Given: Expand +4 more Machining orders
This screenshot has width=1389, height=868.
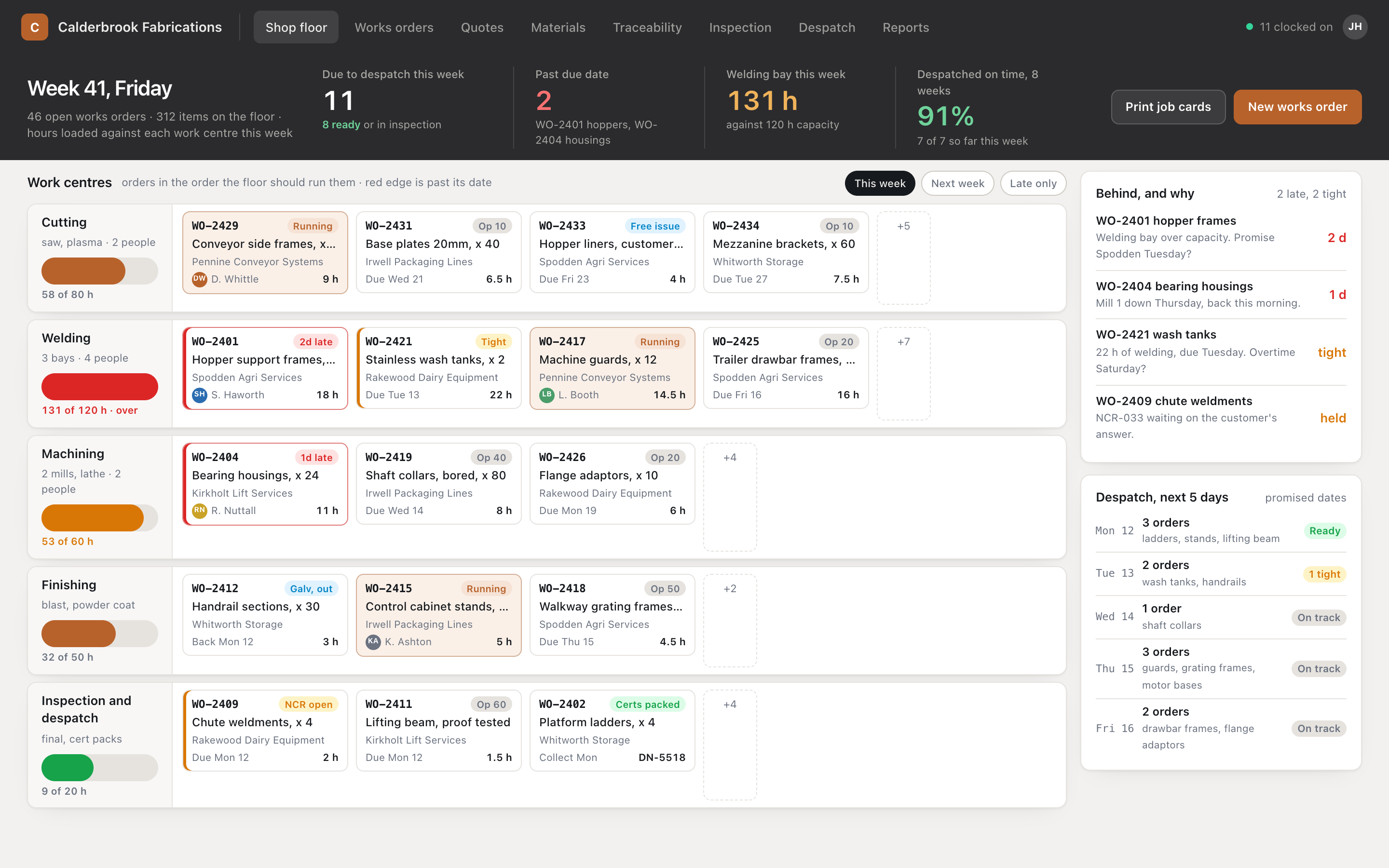Looking at the screenshot, I should pyautogui.click(x=730, y=497).
